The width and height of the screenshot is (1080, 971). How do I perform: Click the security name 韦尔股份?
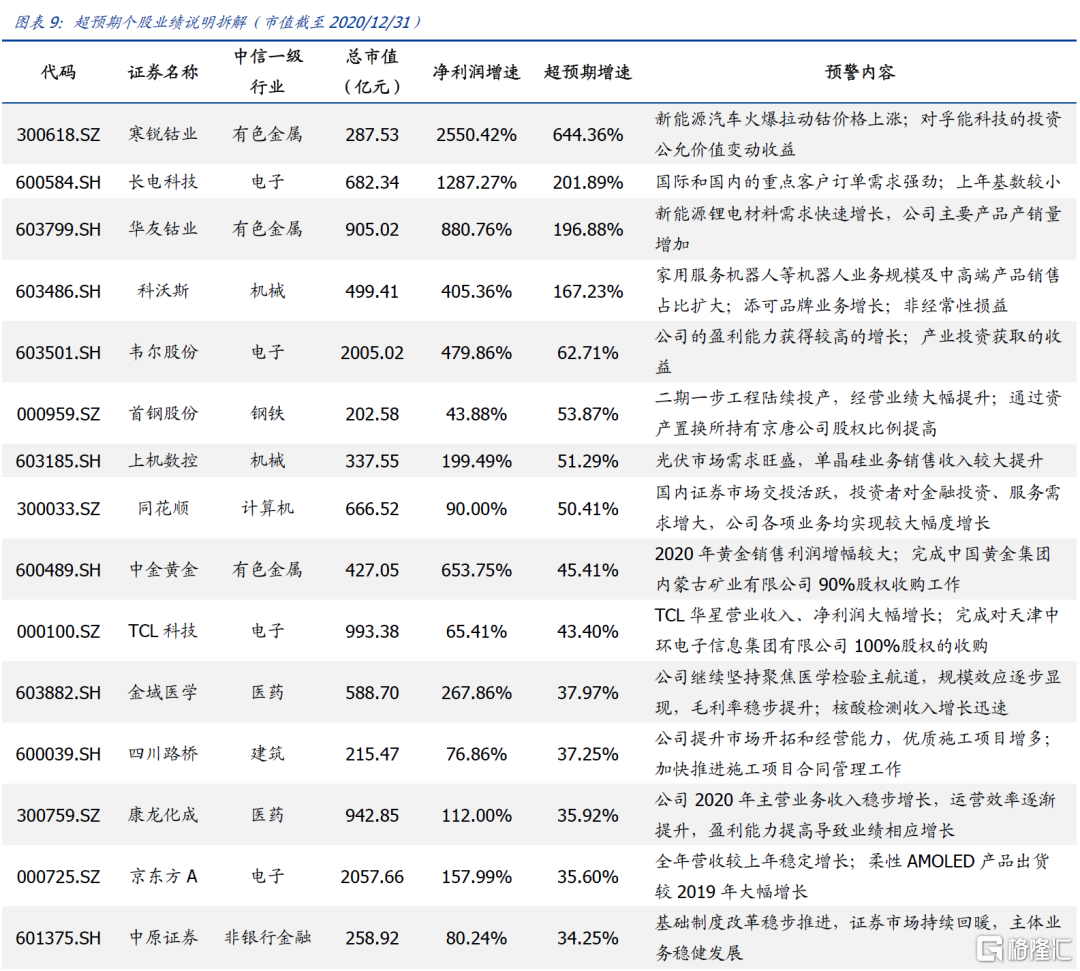(x=163, y=352)
